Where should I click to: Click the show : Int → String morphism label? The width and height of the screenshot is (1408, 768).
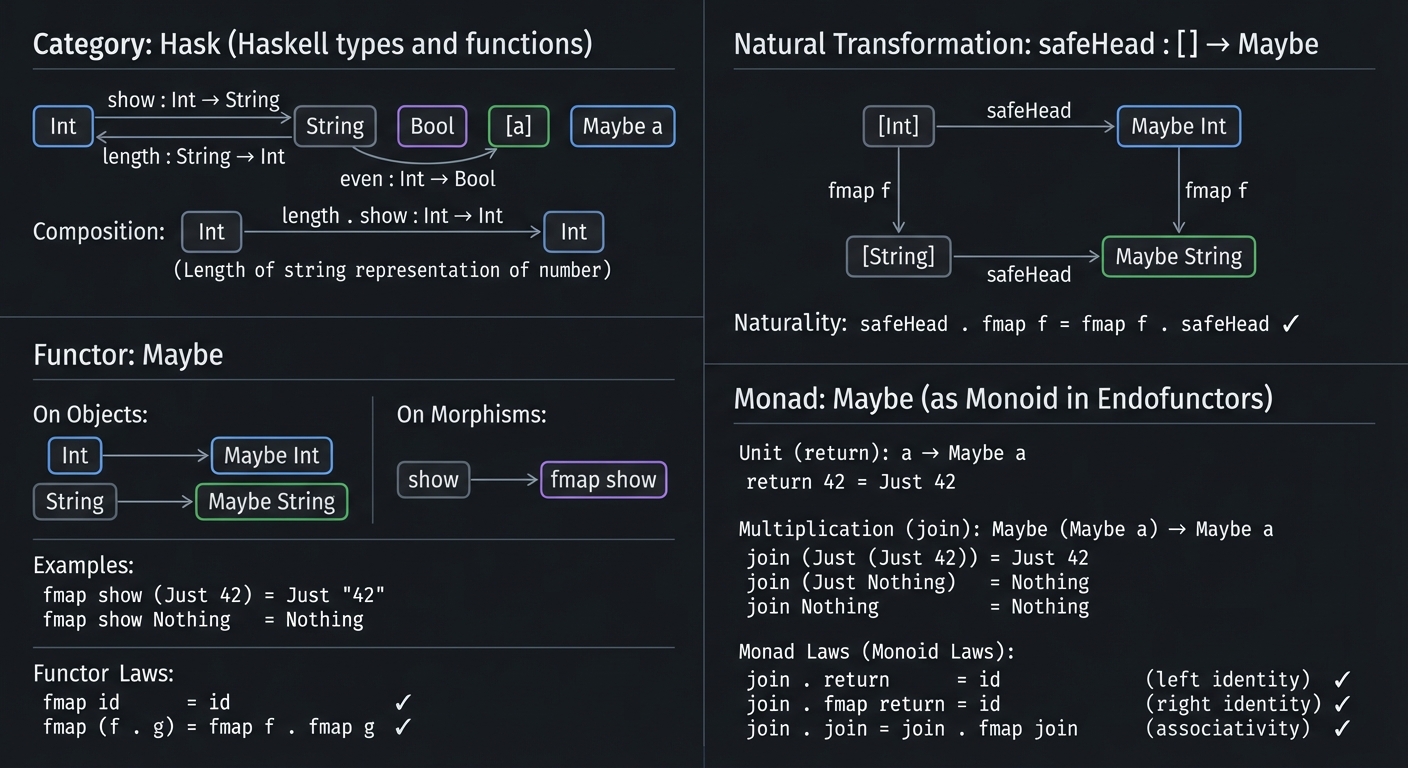pos(194,99)
